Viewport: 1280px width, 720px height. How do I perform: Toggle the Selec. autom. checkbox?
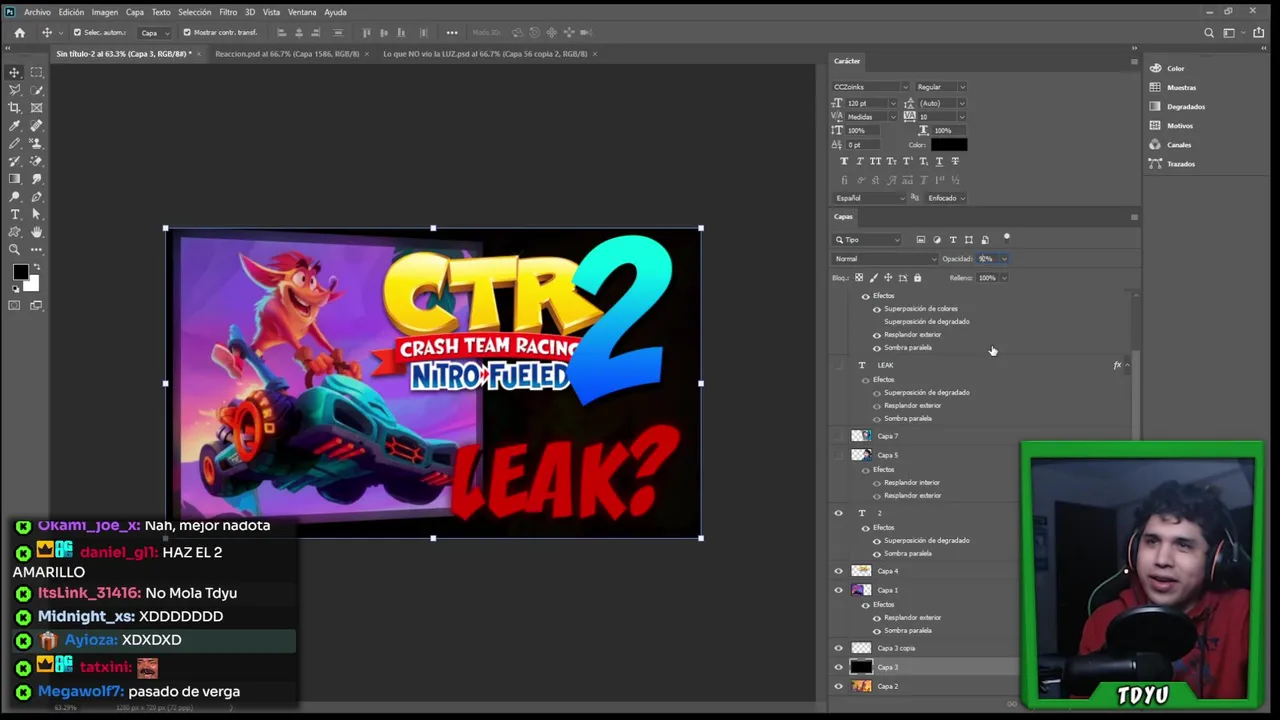click(77, 32)
